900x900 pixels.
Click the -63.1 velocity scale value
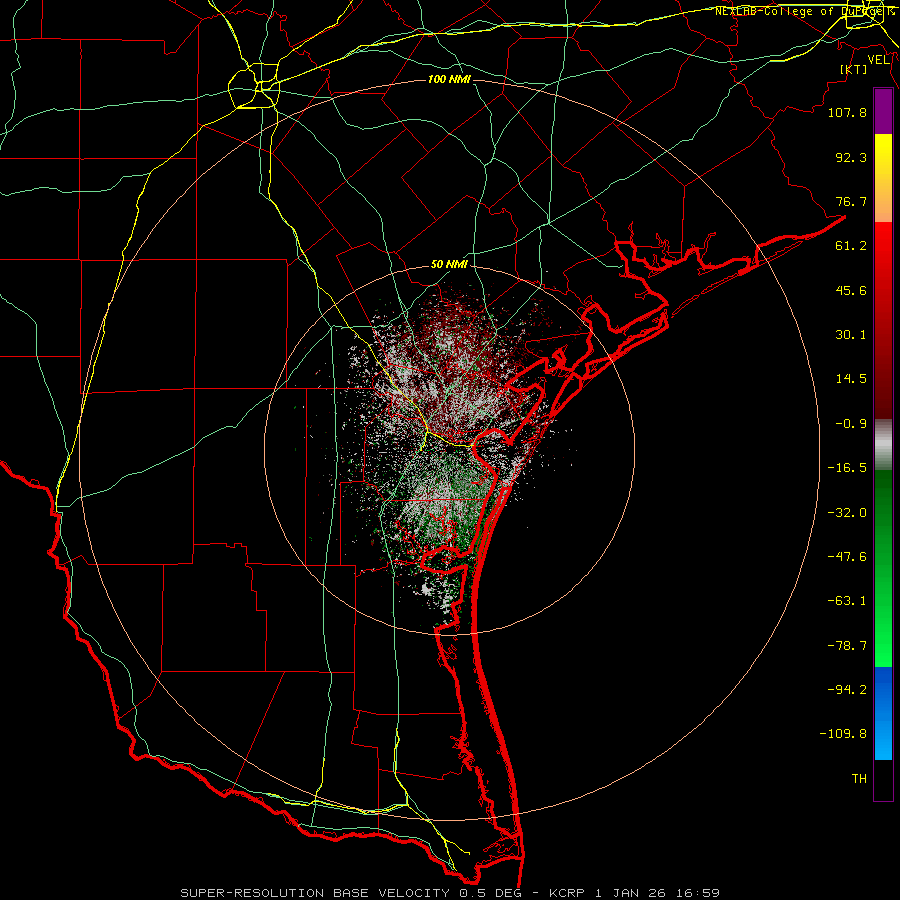(x=847, y=601)
